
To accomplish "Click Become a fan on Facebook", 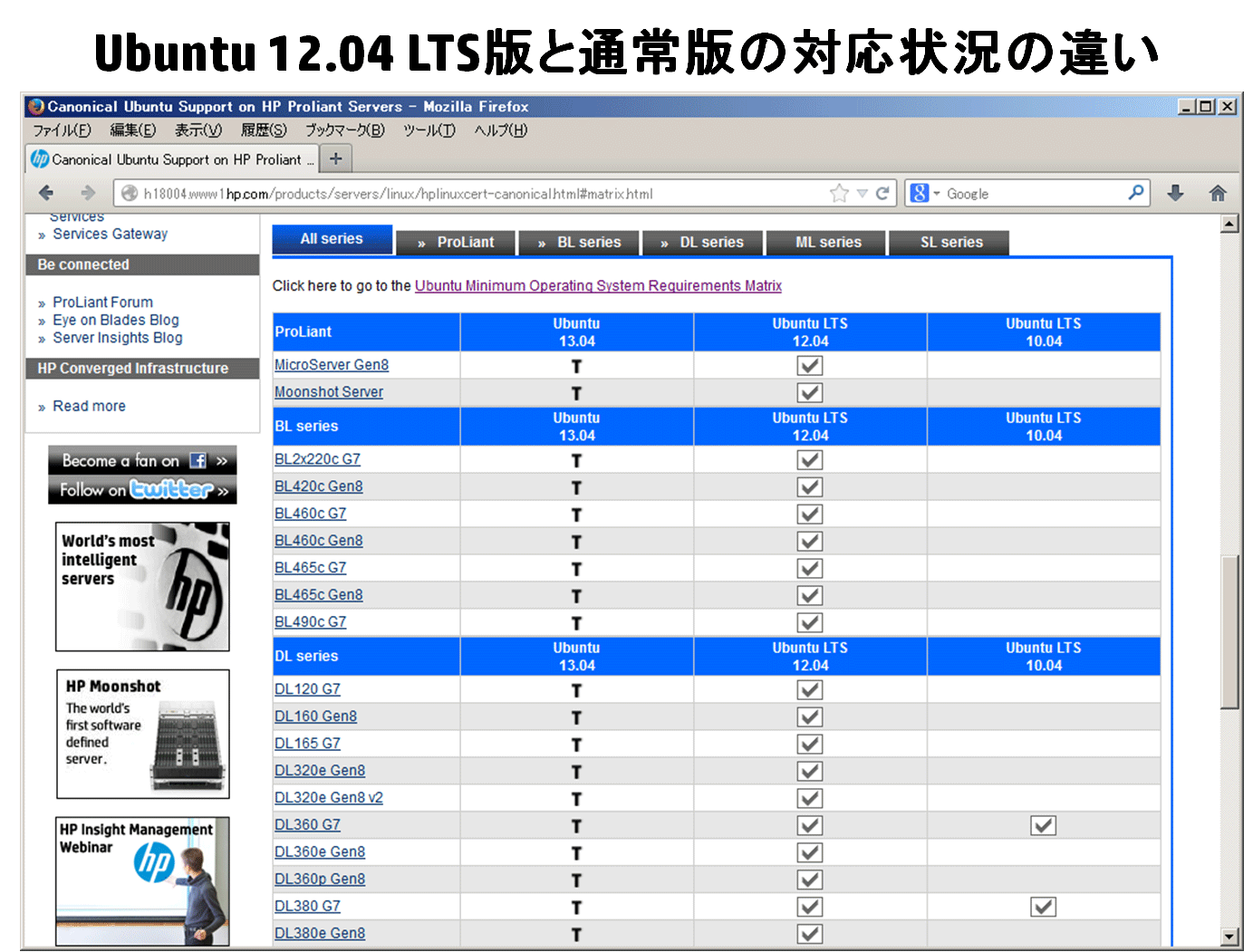I will click(142, 460).
